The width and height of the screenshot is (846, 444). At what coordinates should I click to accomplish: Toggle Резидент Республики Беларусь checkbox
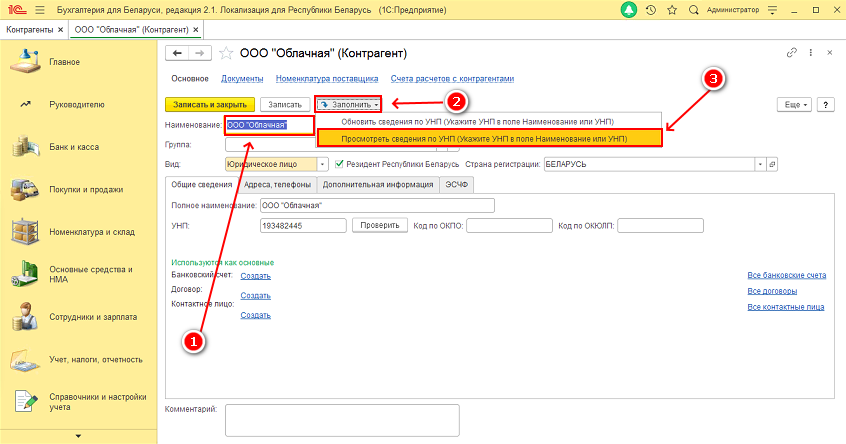339,164
